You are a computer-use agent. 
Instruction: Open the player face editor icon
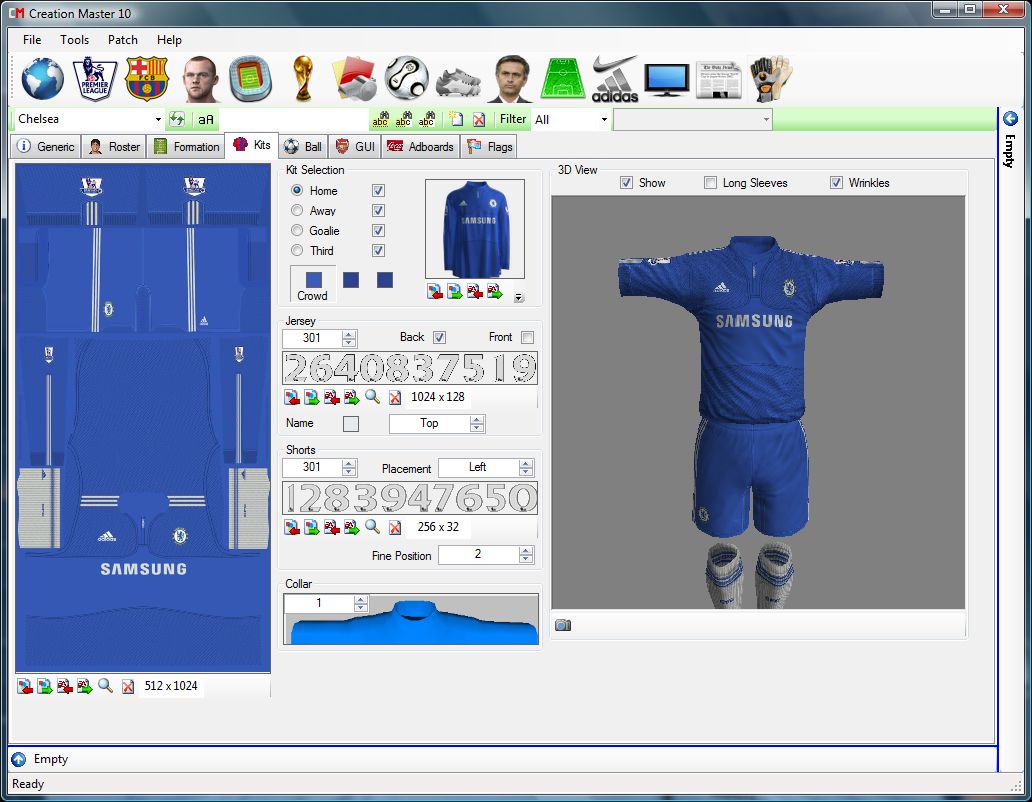pyautogui.click(x=199, y=79)
